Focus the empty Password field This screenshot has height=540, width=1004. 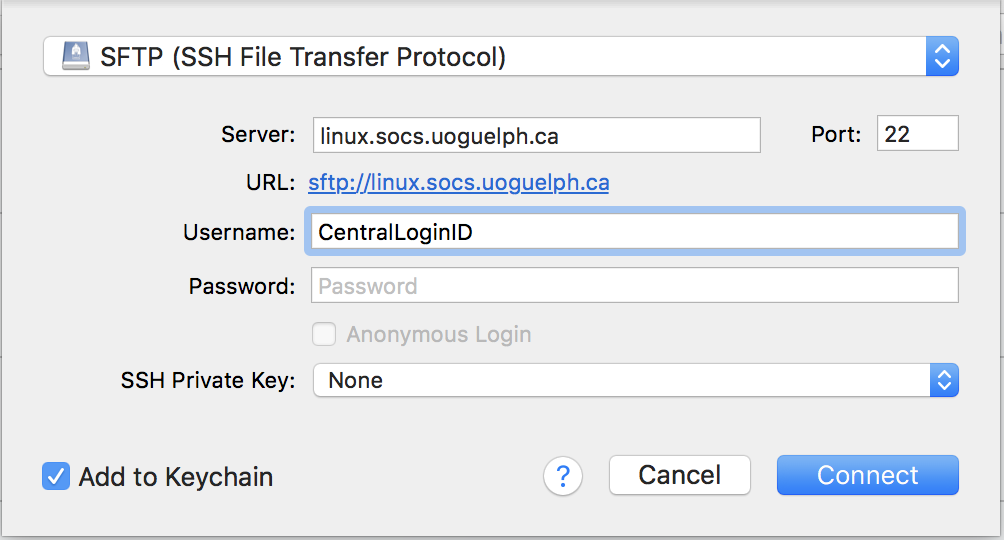635,286
